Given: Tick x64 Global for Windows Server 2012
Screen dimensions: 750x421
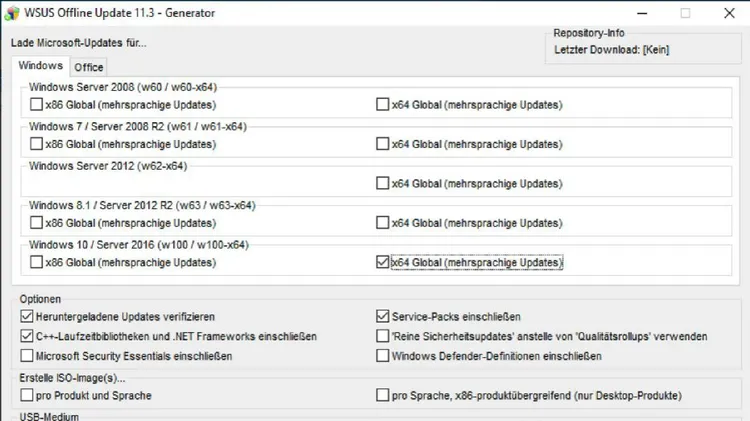Looking at the screenshot, I should pos(383,183).
